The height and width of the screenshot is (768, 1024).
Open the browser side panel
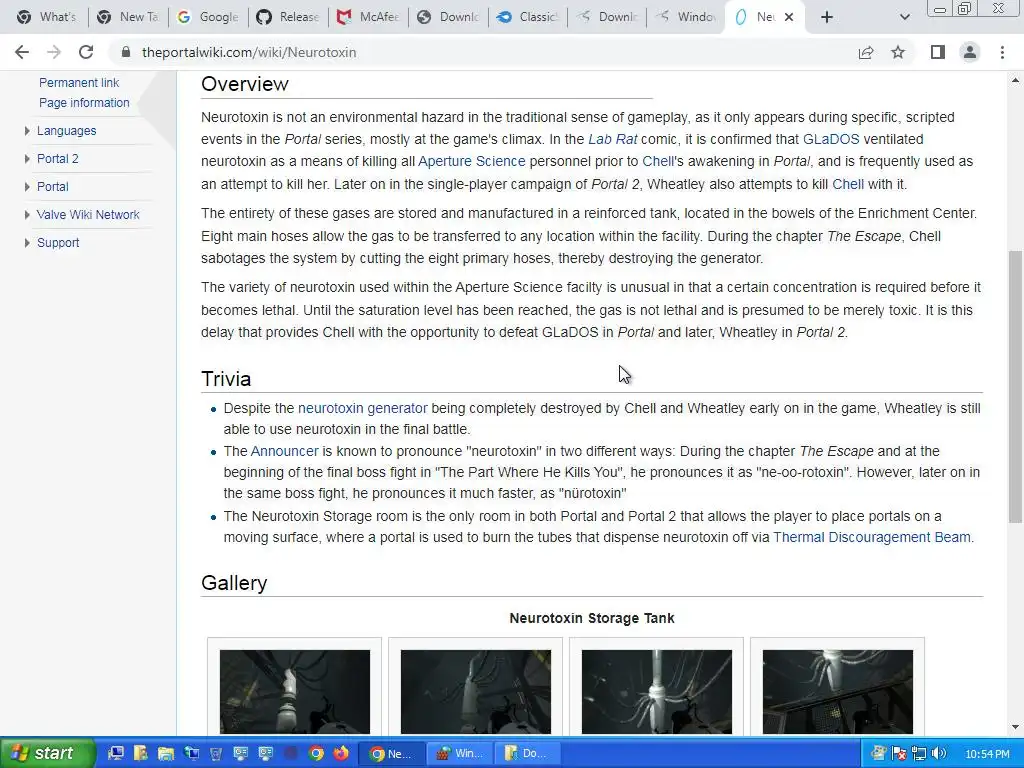click(938, 52)
